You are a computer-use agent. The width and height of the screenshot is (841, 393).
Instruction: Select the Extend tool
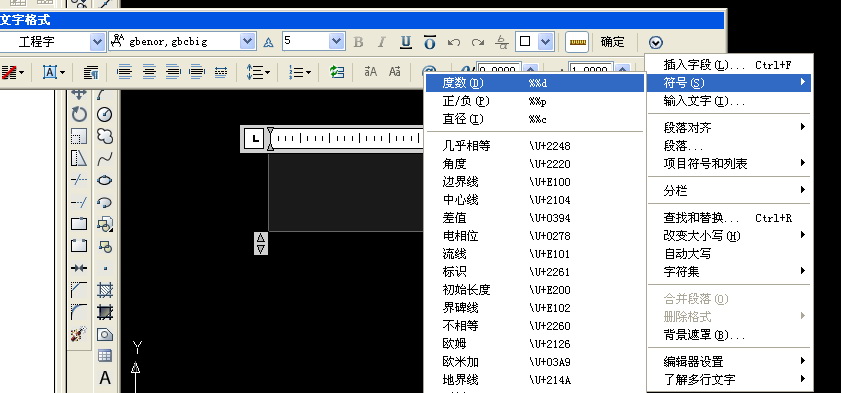click(79, 202)
